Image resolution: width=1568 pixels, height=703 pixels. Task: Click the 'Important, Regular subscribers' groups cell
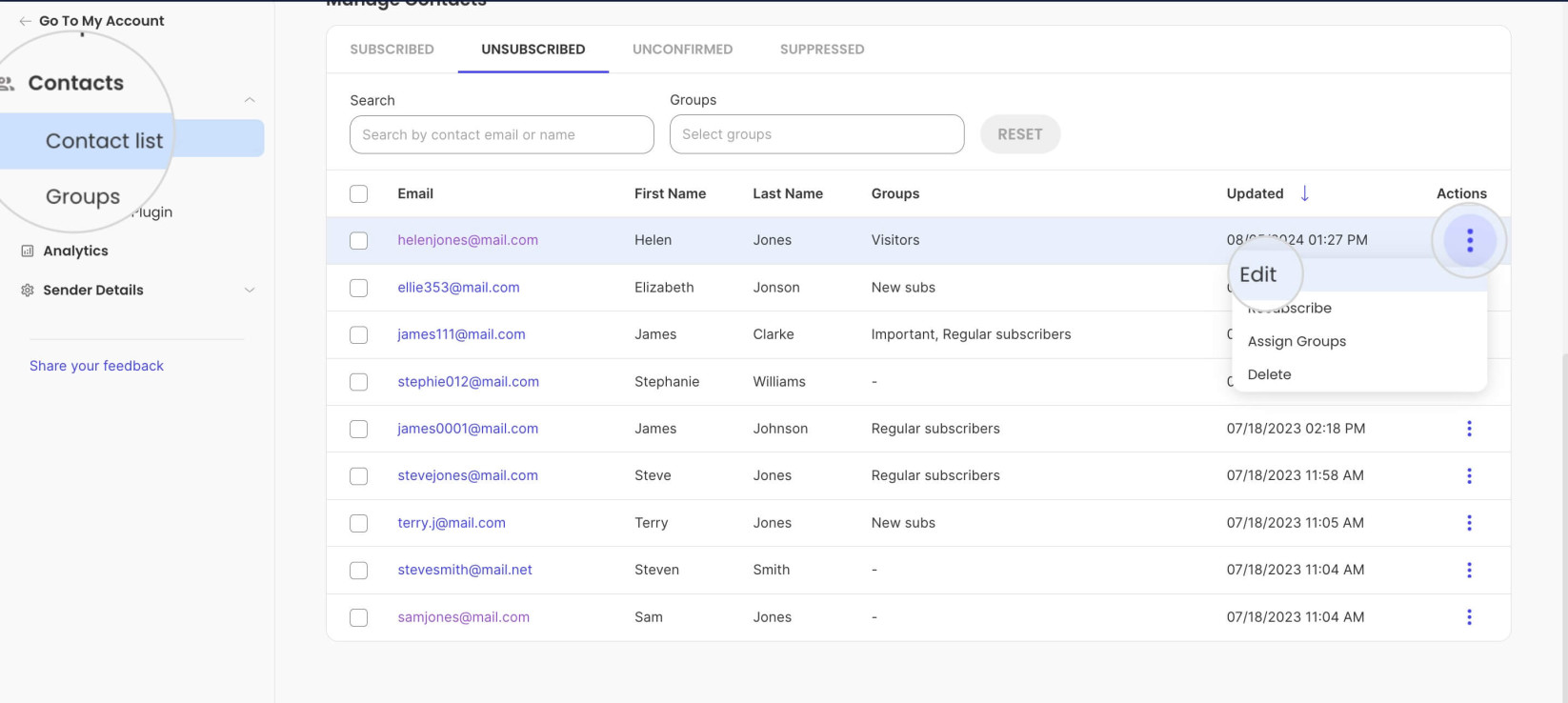coord(971,334)
